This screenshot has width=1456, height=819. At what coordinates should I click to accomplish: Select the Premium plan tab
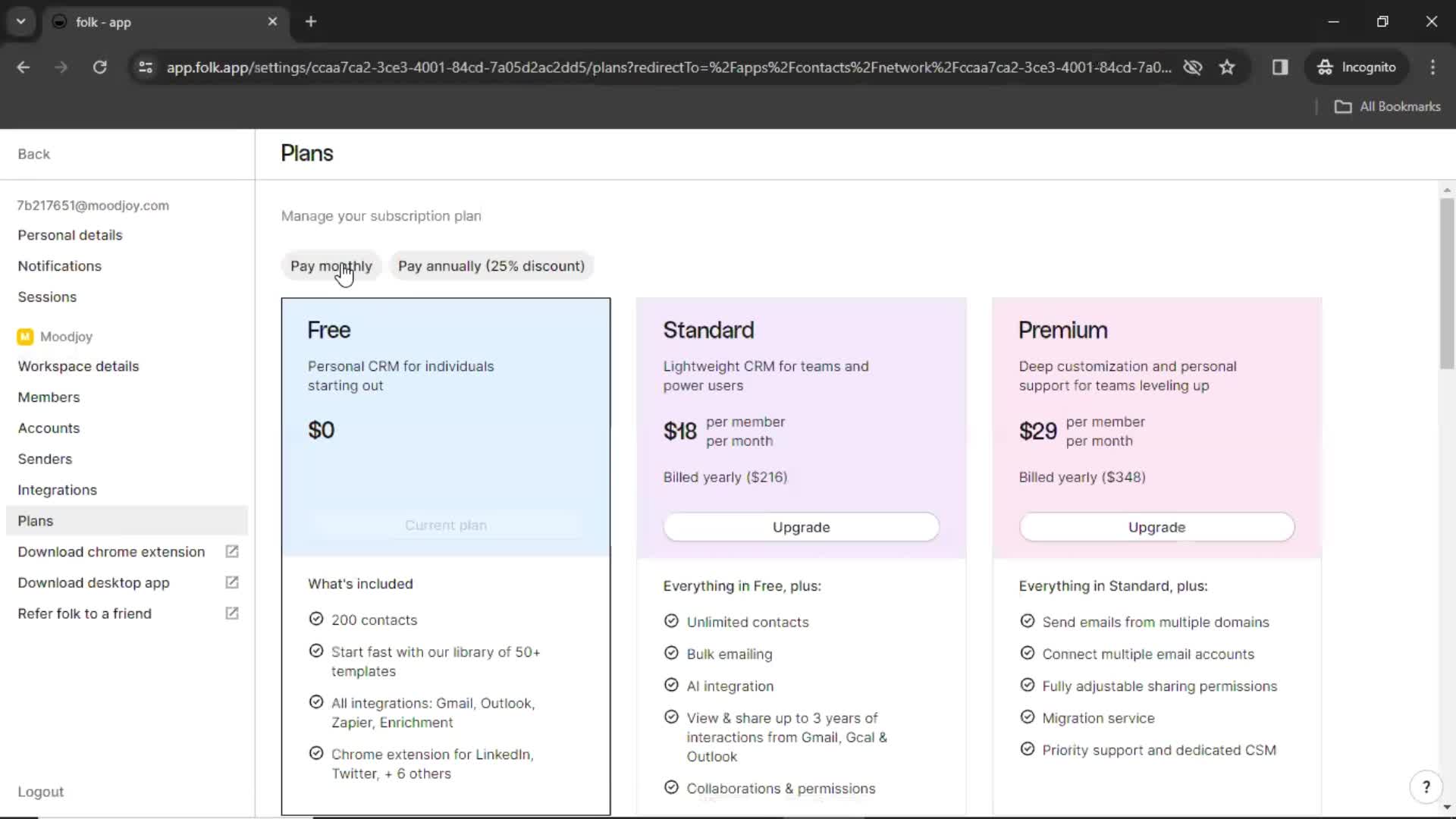(x=1063, y=330)
